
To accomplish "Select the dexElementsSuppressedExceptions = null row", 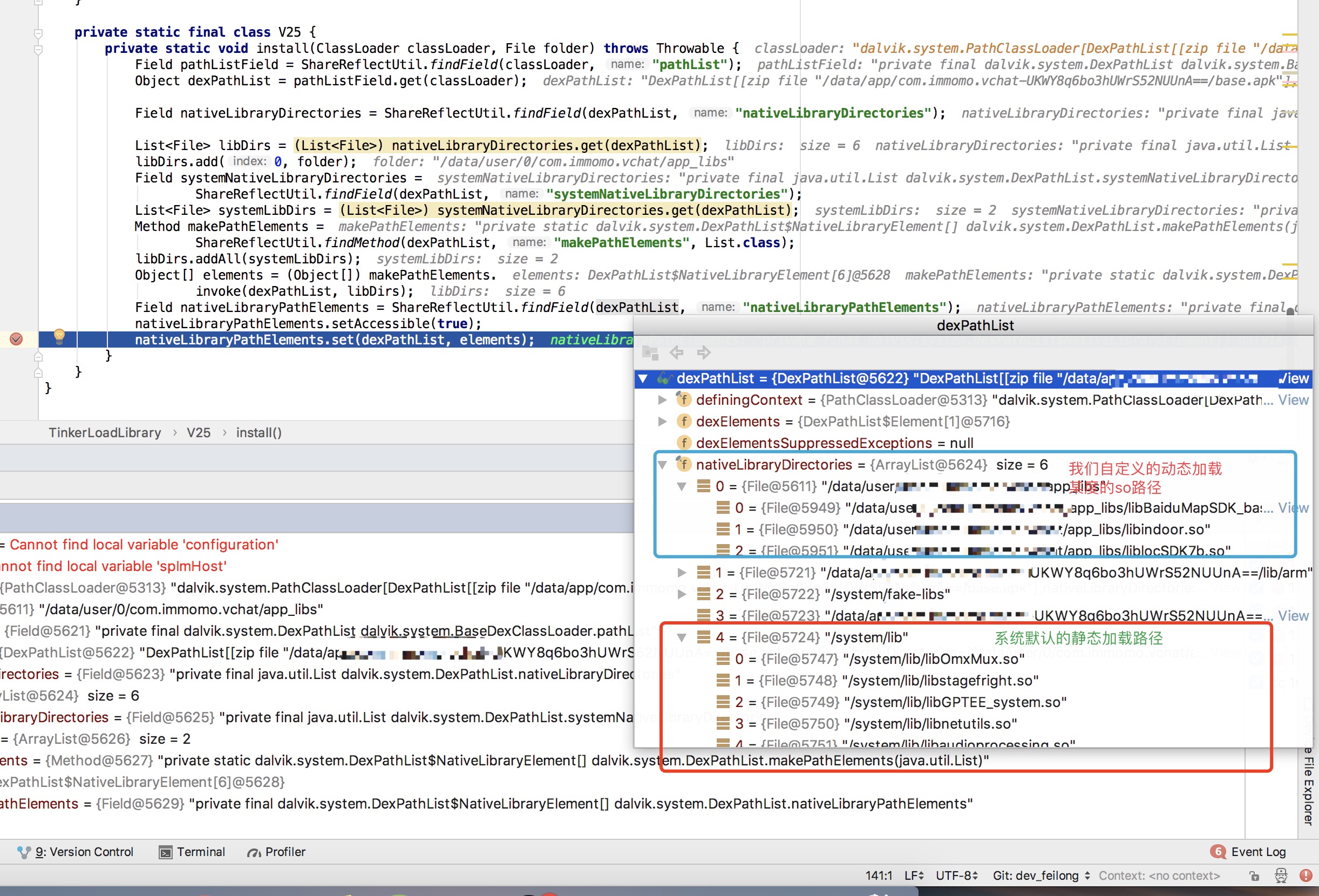I will point(974,443).
